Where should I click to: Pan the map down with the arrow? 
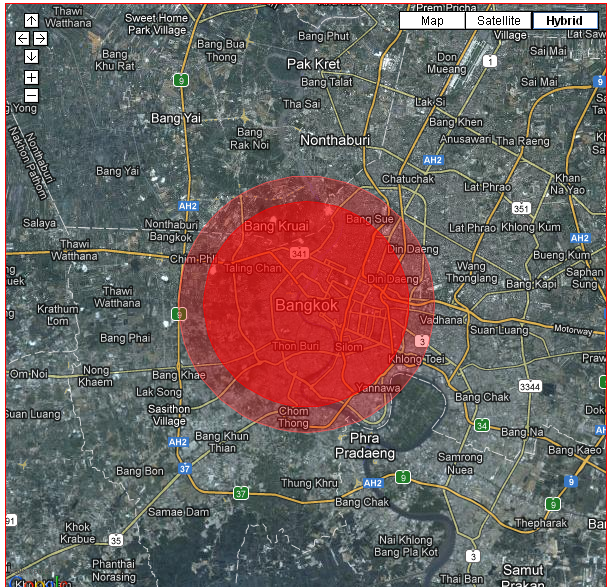click(x=31, y=56)
